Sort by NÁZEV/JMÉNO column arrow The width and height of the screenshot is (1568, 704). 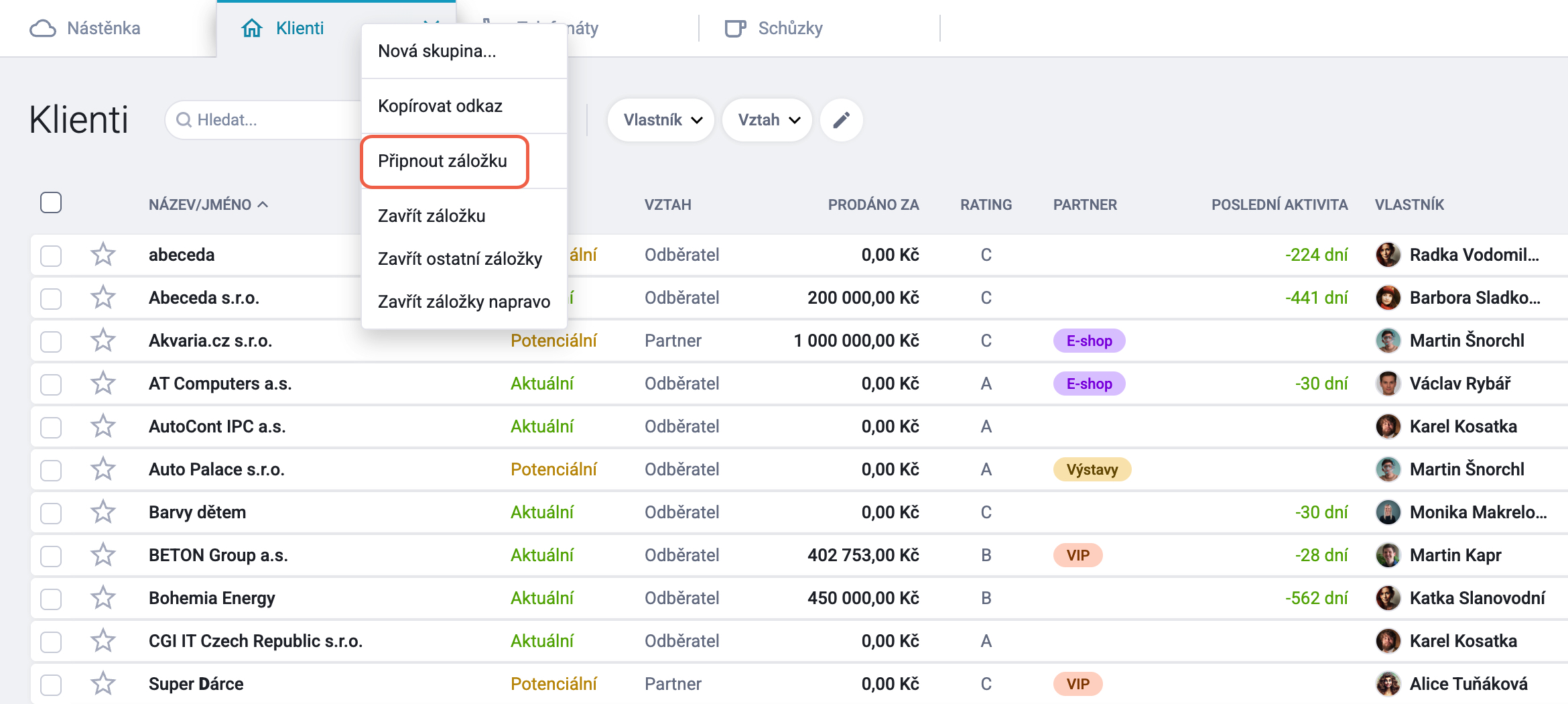[x=263, y=204]
